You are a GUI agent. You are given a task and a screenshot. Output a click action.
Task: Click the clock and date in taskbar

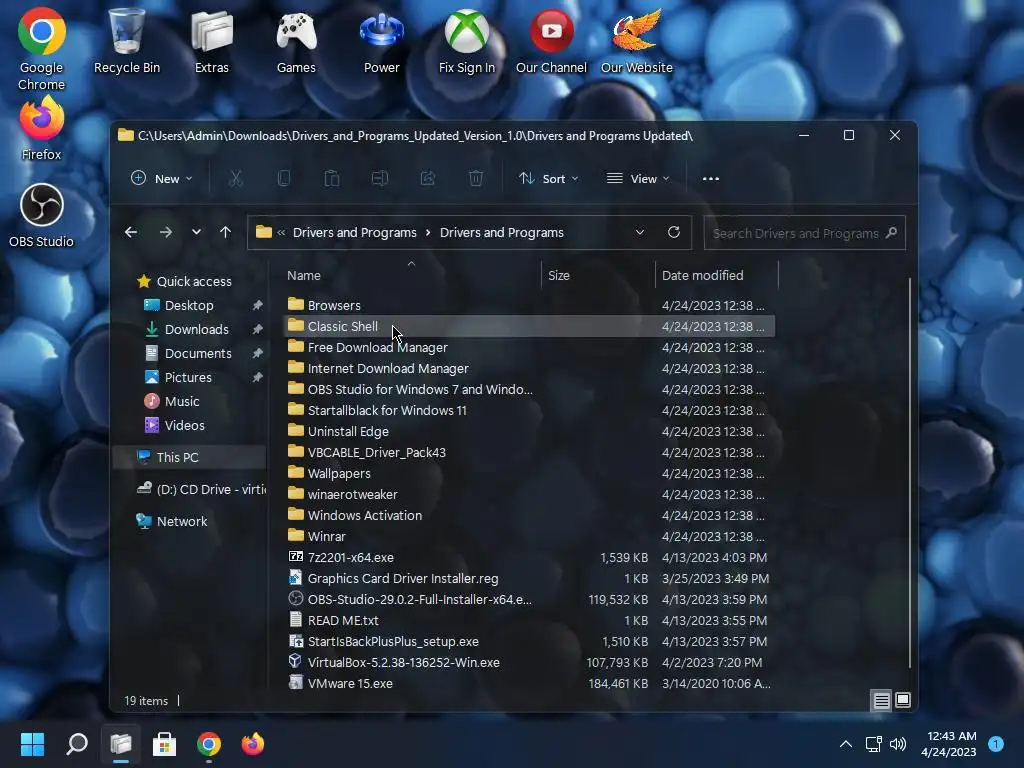click(949, 744)
